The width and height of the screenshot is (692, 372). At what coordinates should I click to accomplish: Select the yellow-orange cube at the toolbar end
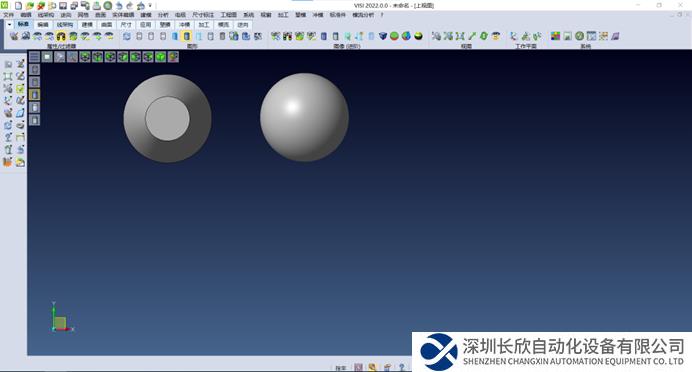tap(173, 56)
